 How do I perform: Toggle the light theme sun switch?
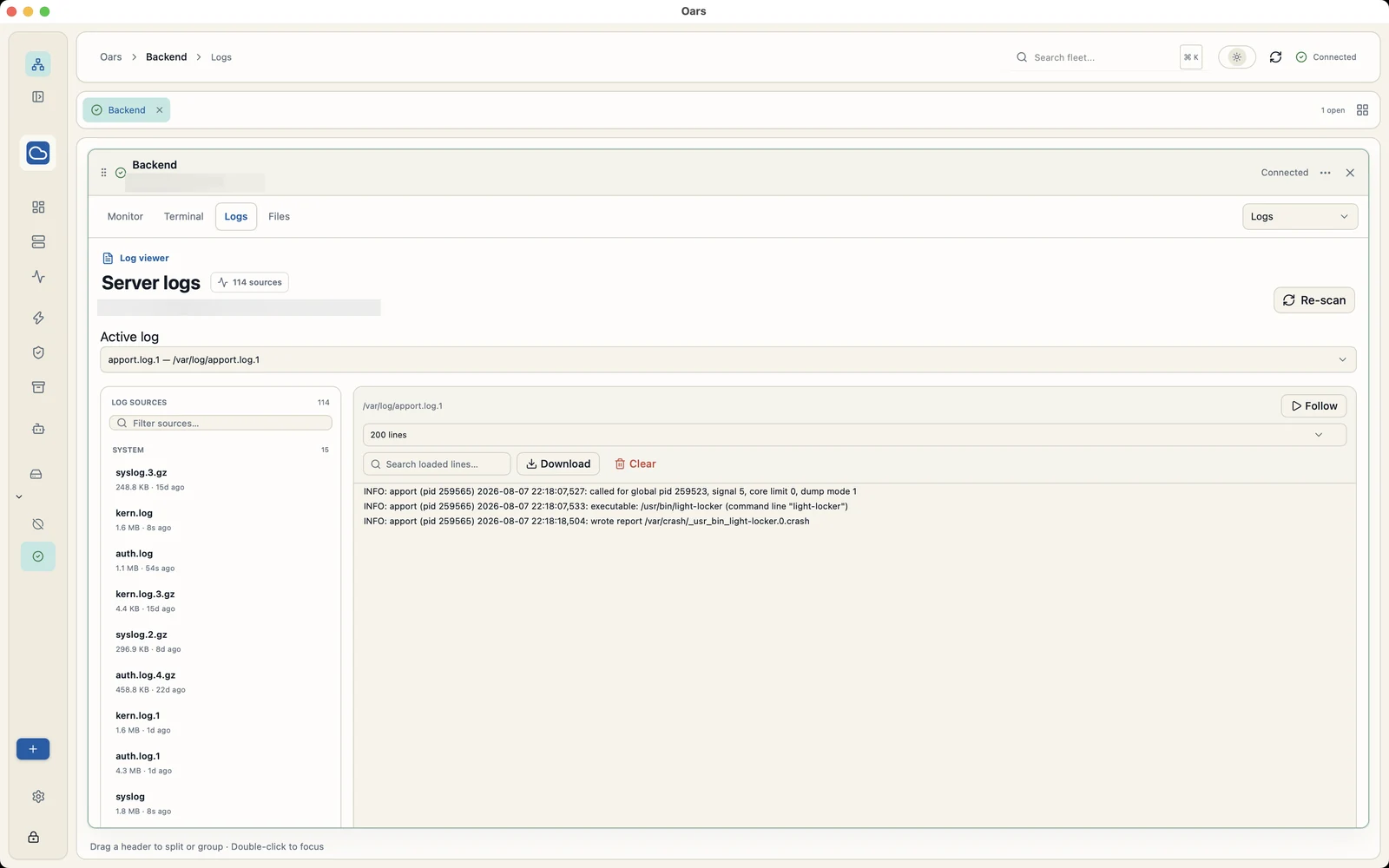point(1237,57)
